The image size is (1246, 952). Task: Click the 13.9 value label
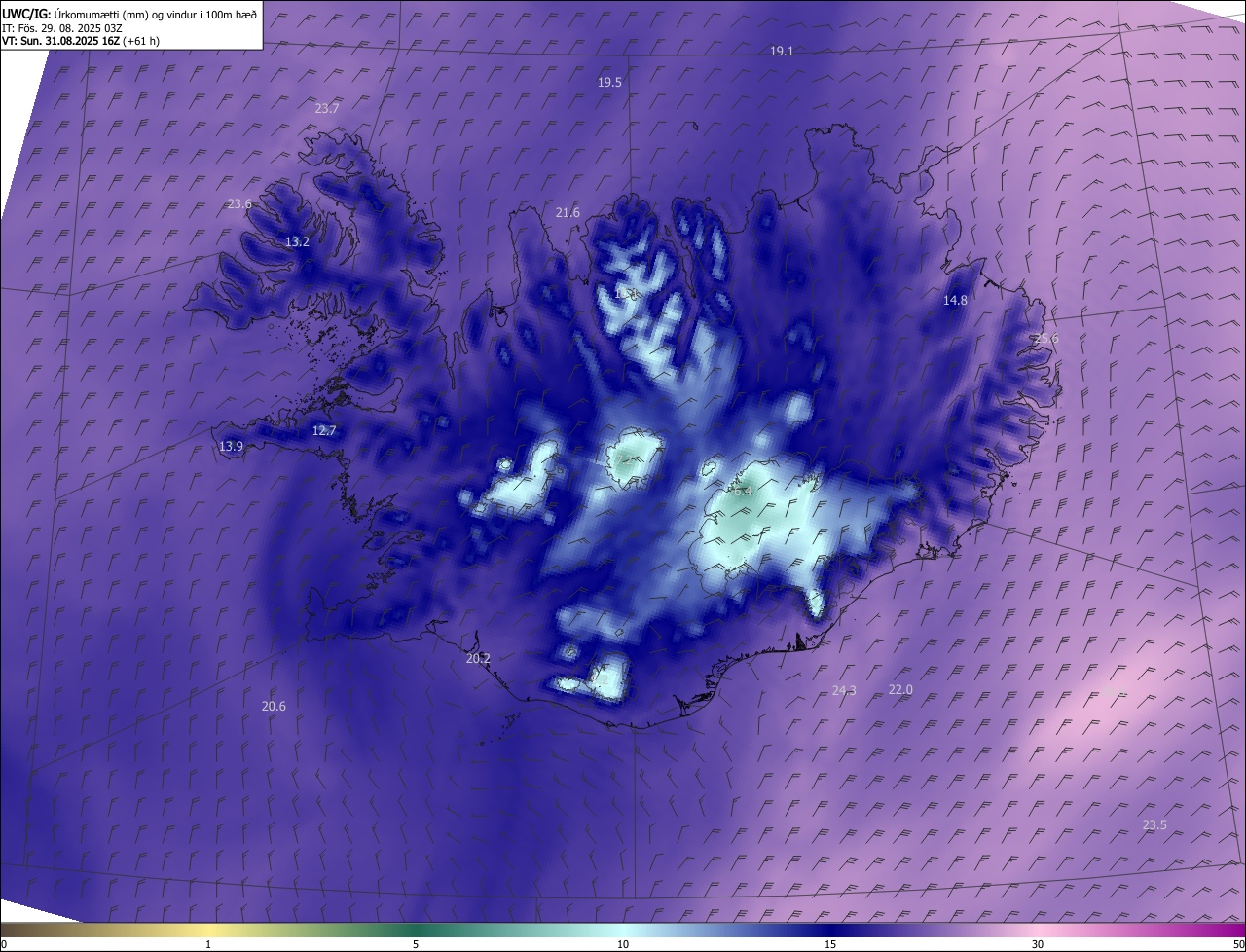(x=231, y=446)
